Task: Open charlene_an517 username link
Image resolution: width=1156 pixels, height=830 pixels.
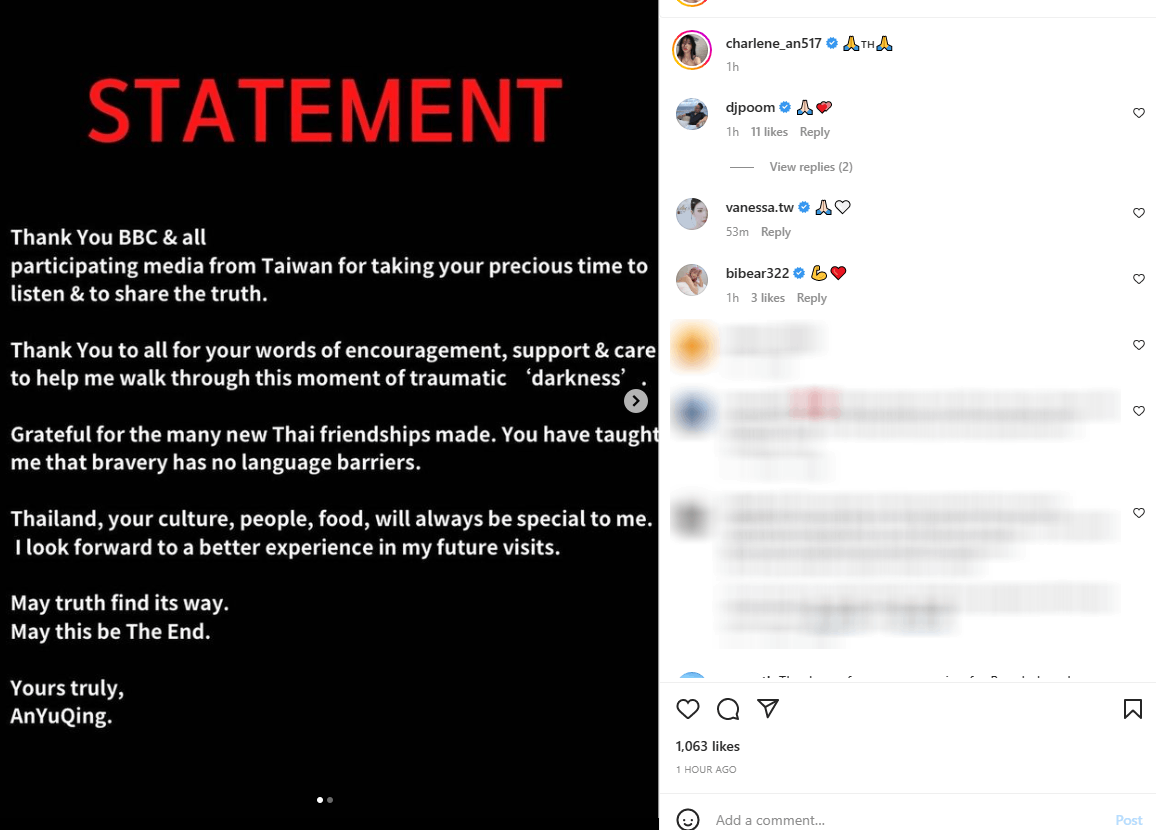Action: (774, 44)
